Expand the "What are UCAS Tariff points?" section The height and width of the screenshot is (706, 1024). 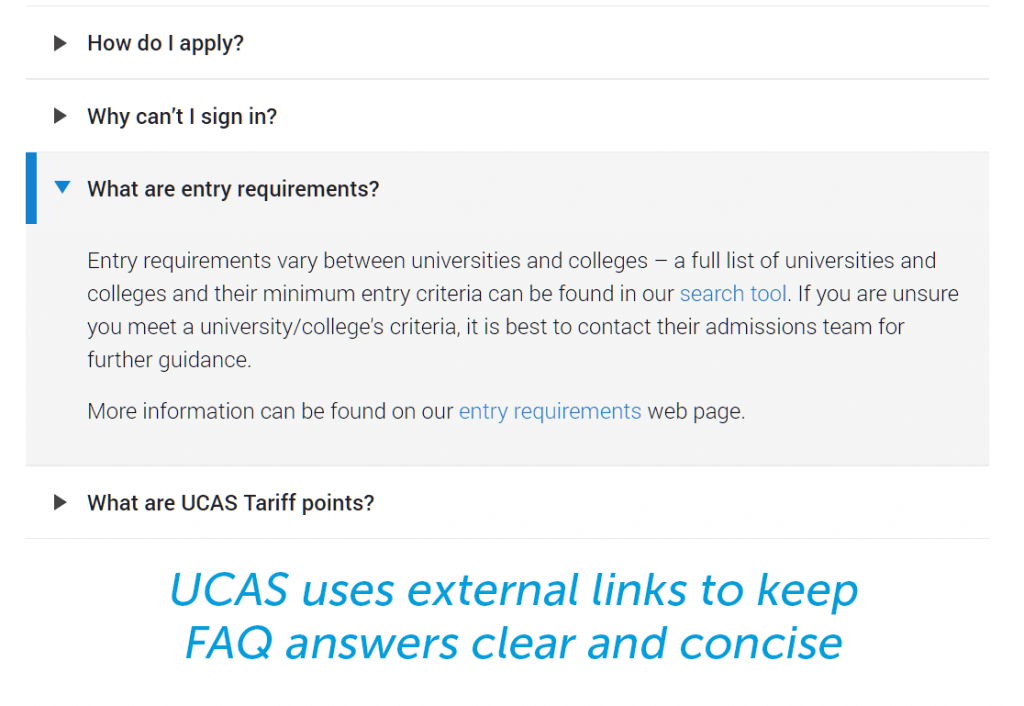pyautogui.click(x=230, y=503)
